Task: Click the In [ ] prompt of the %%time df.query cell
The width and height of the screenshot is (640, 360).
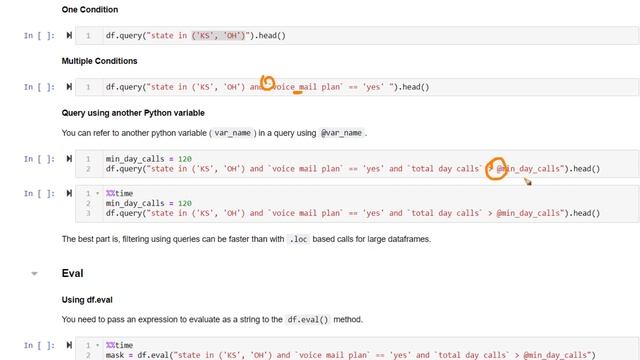Action: 39,193
